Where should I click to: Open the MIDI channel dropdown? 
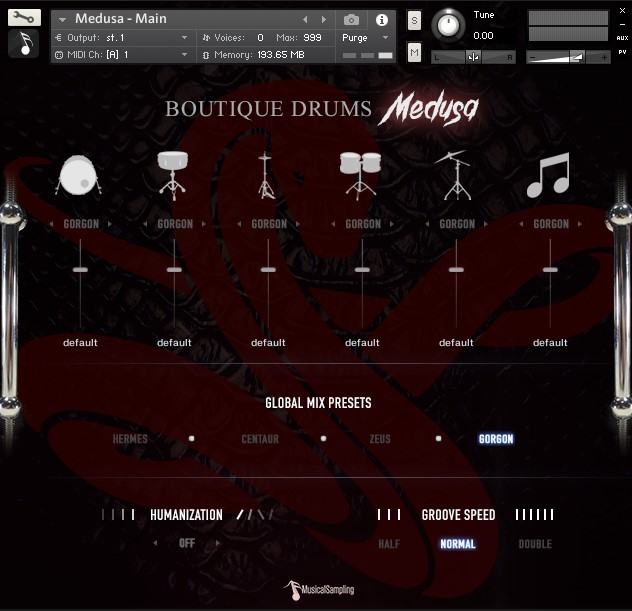coord(122,54)
